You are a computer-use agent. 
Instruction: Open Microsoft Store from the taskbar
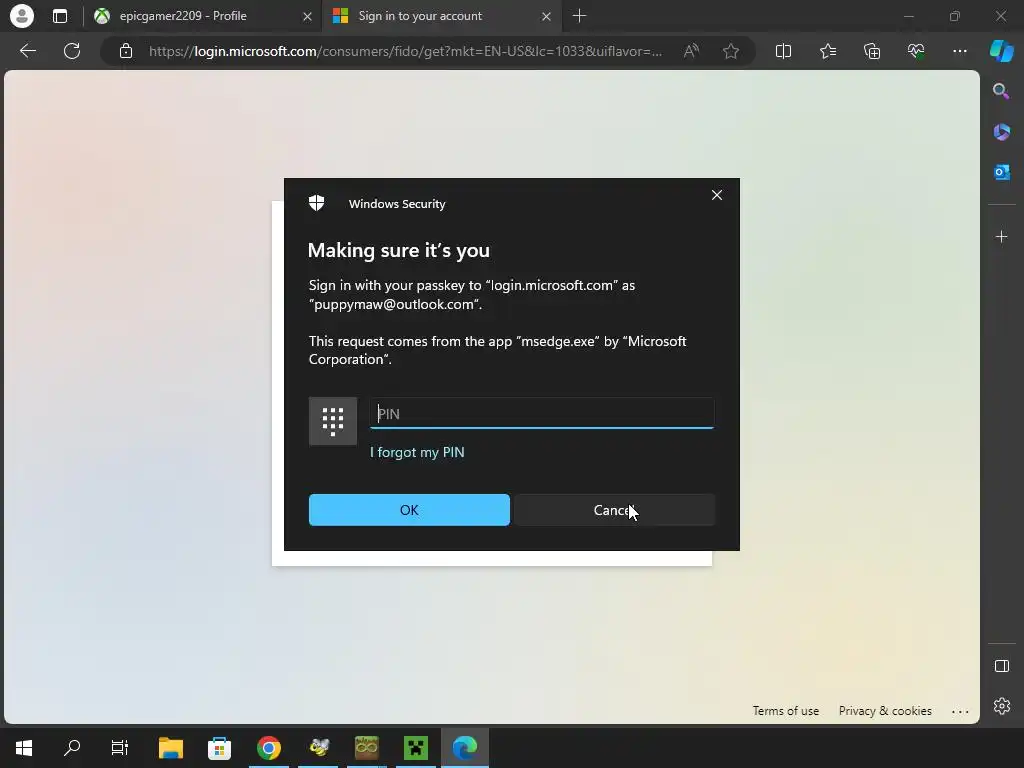[x=219, y=748]
